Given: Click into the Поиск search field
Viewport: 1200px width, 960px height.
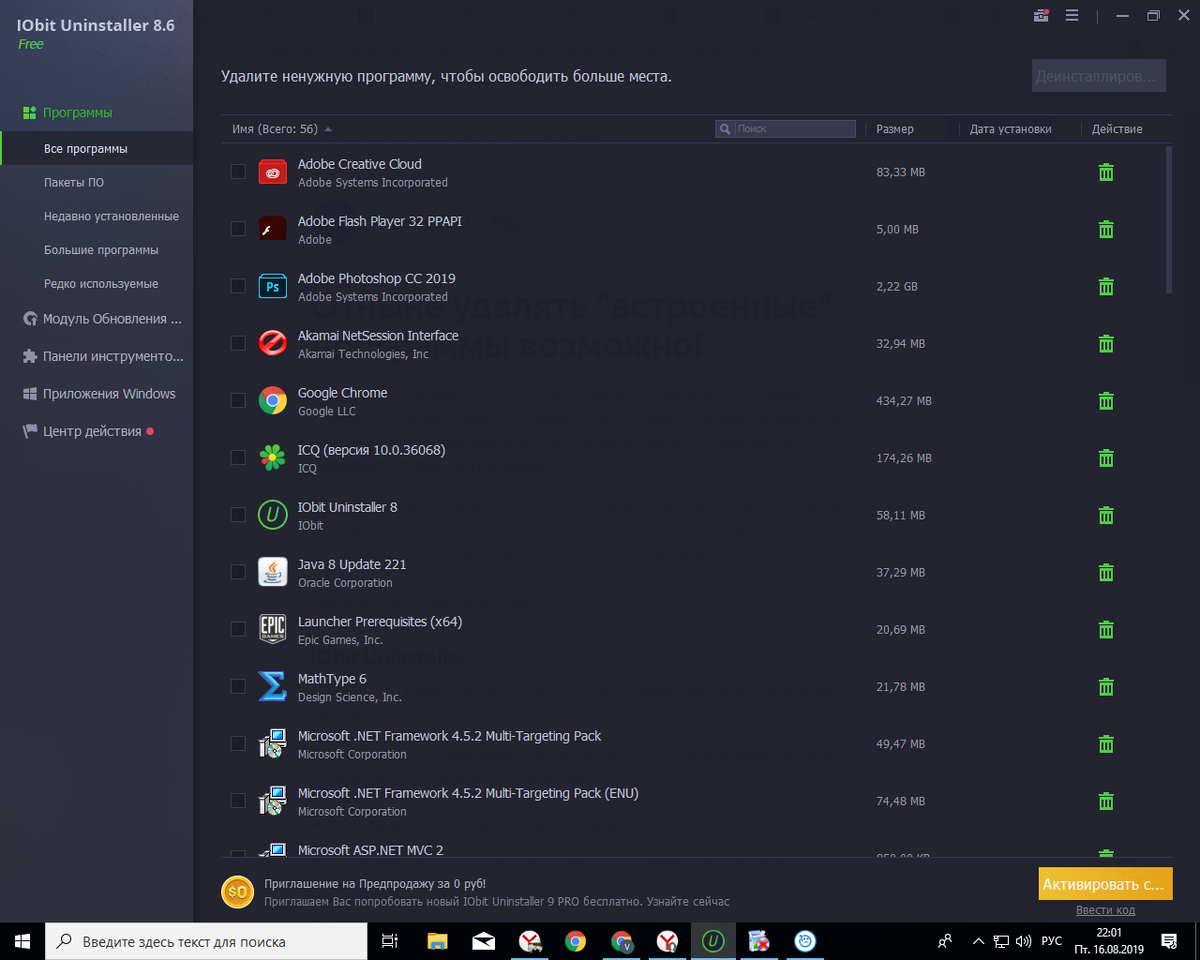Looking at the screenshot, I should click(x=786, y=129).
